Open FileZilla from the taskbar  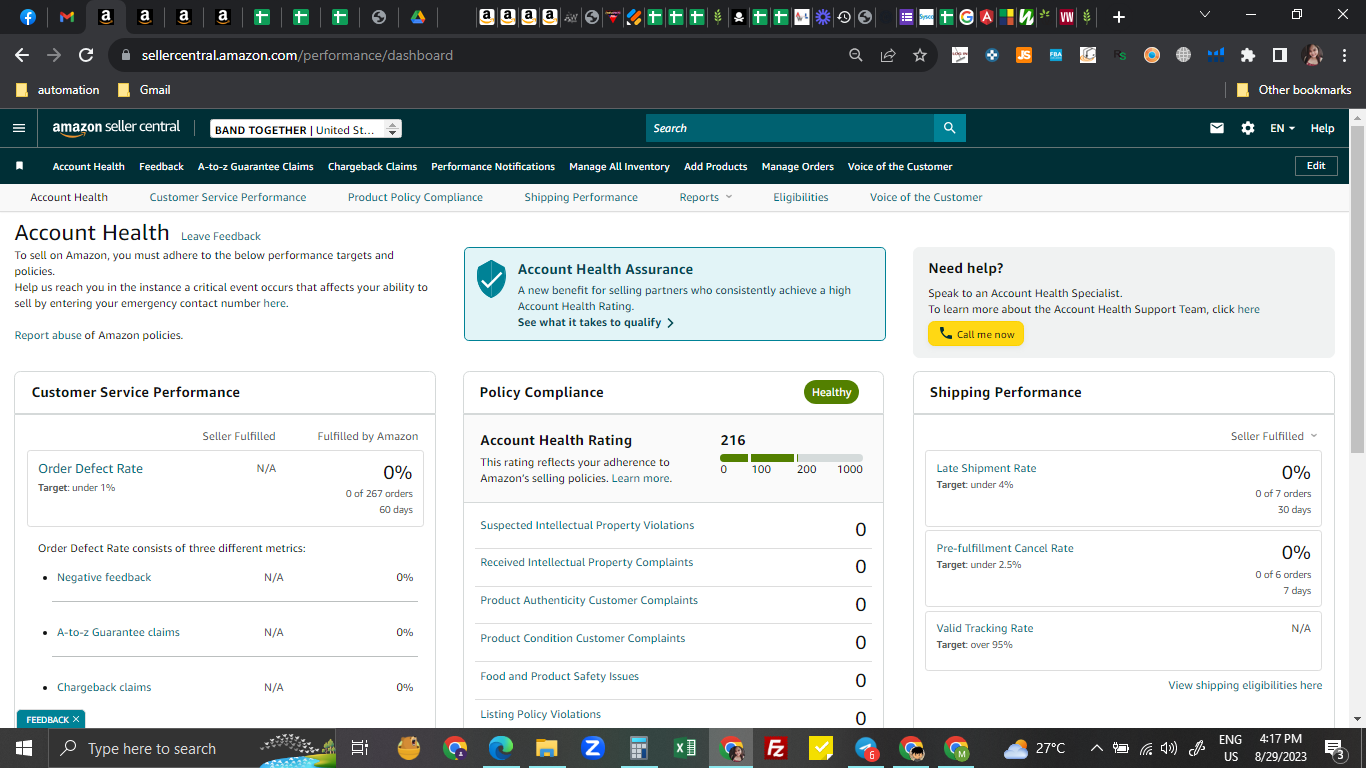(775, 748)
